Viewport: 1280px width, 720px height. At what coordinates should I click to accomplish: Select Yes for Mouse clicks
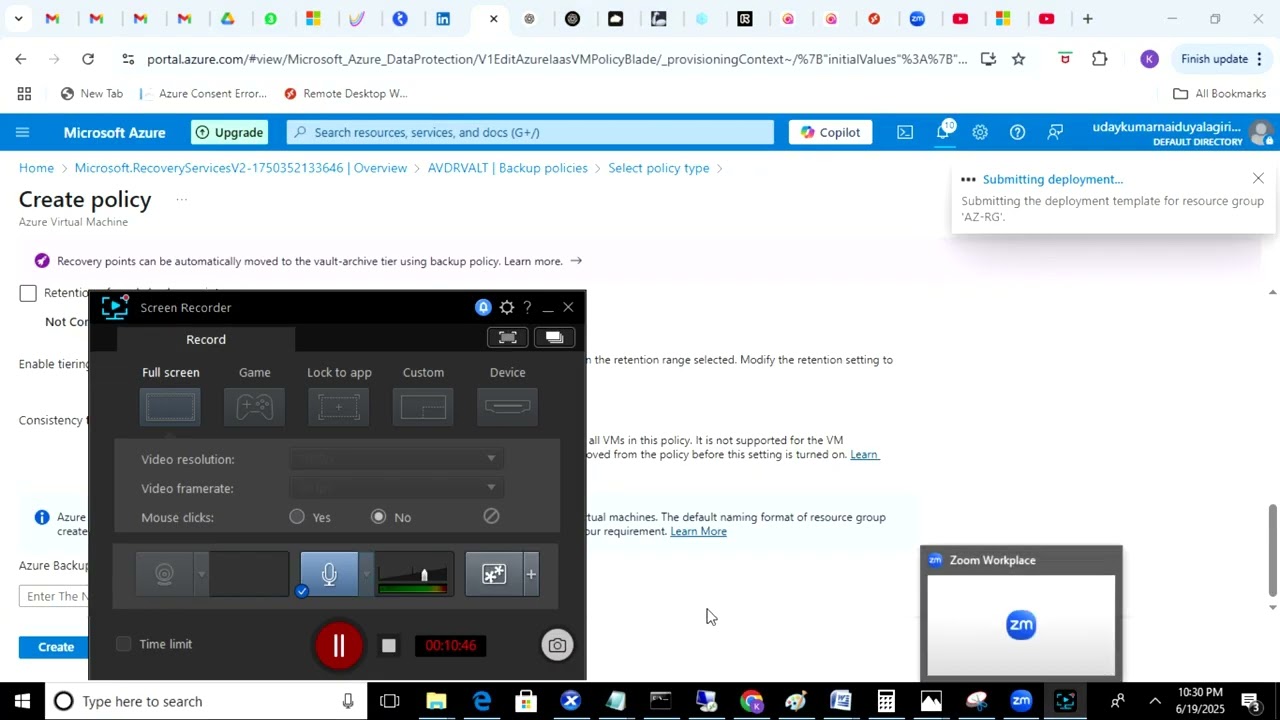[297, 517]
